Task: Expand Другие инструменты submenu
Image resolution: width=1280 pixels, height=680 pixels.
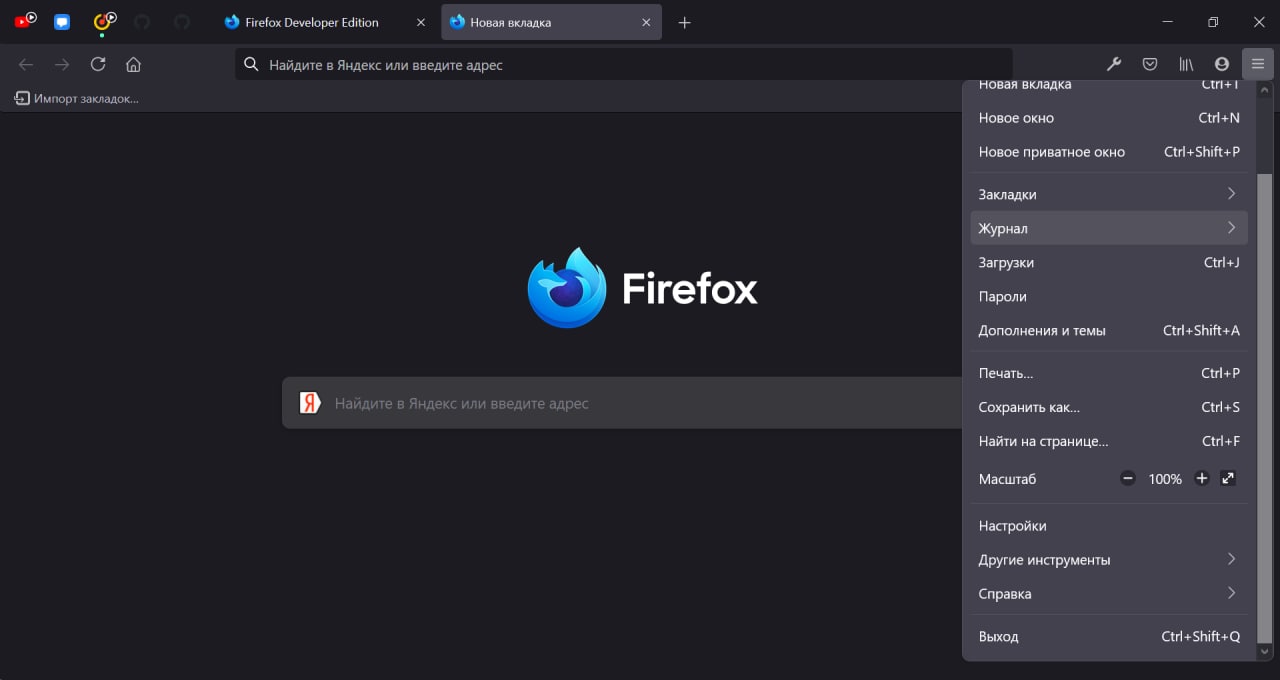Action: point(1109,560)
